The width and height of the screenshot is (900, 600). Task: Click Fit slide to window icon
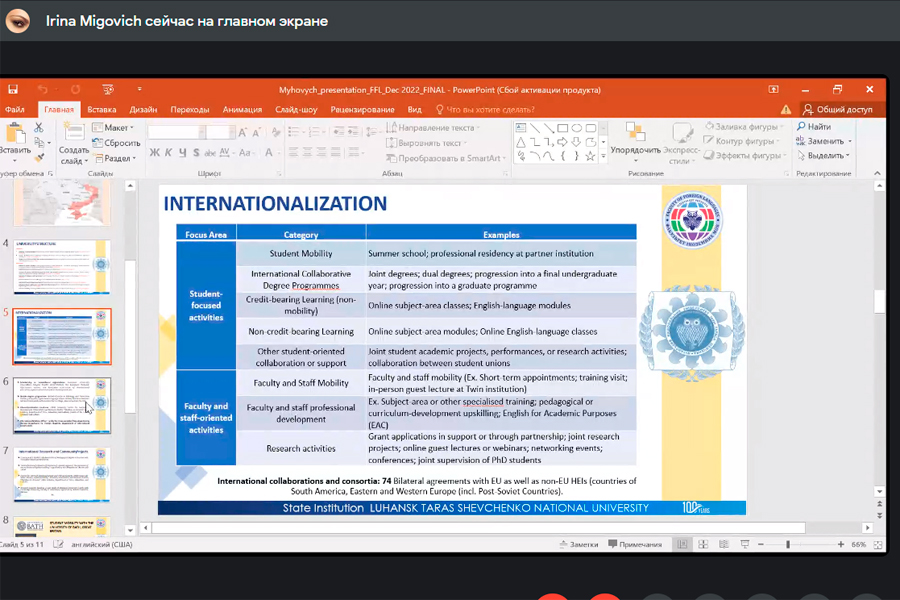tap(878, 544)
